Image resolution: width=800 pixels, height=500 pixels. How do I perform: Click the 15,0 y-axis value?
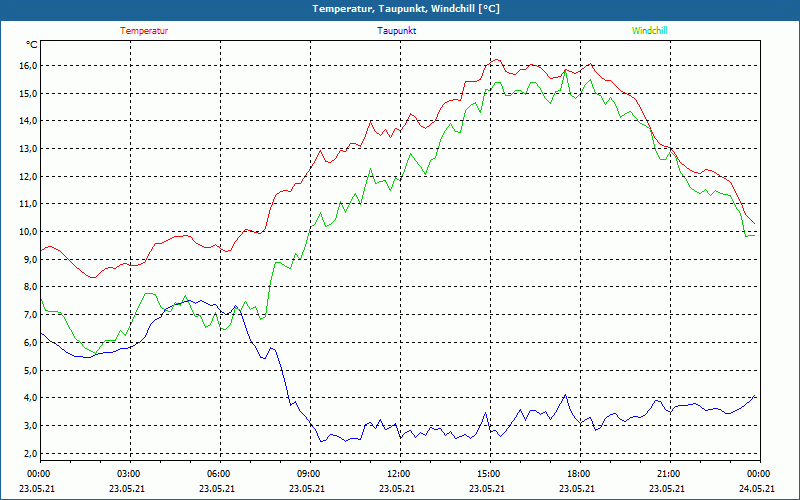click(29, 93)
